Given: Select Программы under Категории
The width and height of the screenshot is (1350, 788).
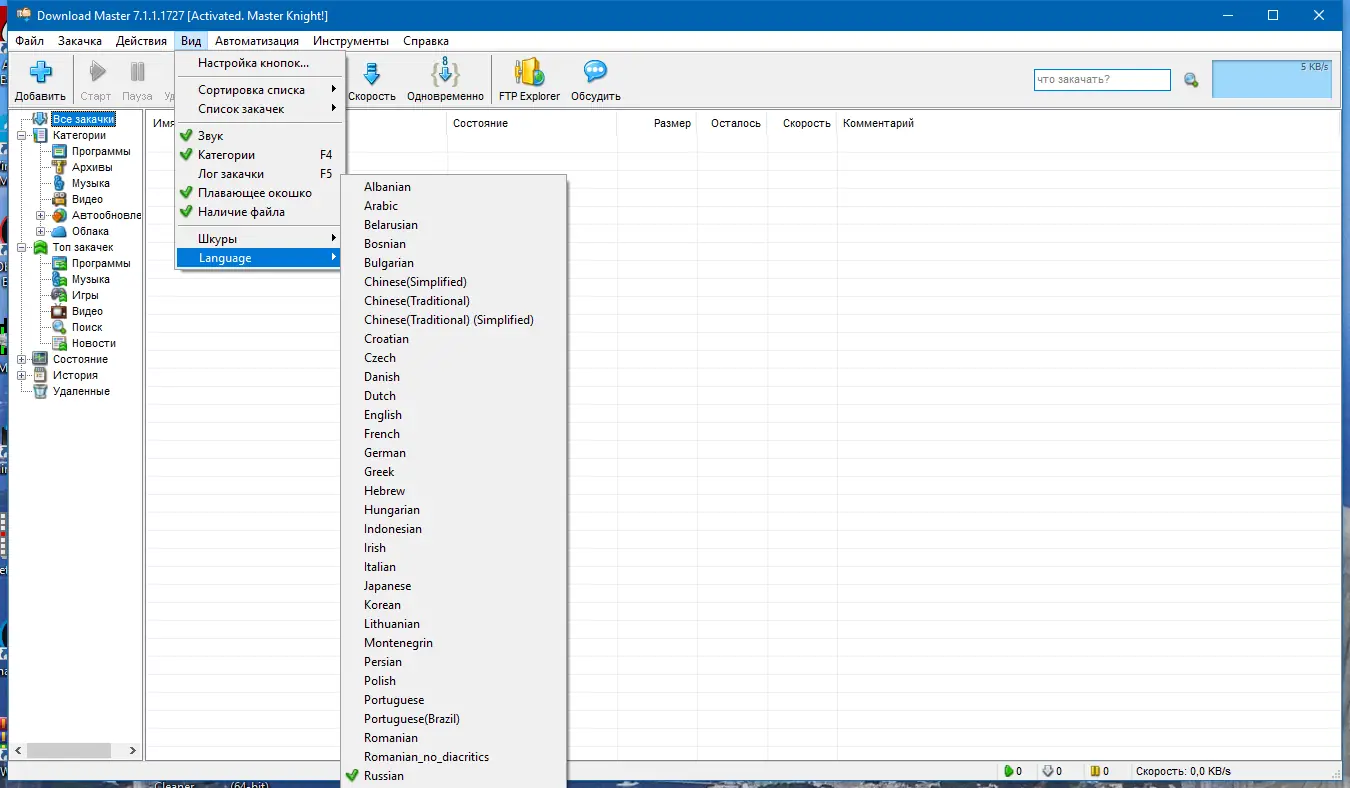Looking at the screenshot, I should [x=101, y=151].
